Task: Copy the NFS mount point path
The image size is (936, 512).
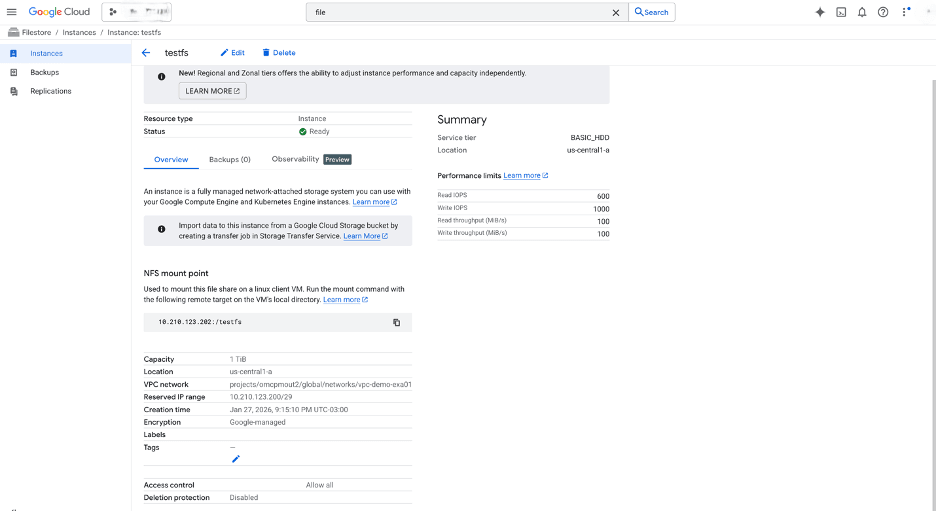Action: (396, 322)
